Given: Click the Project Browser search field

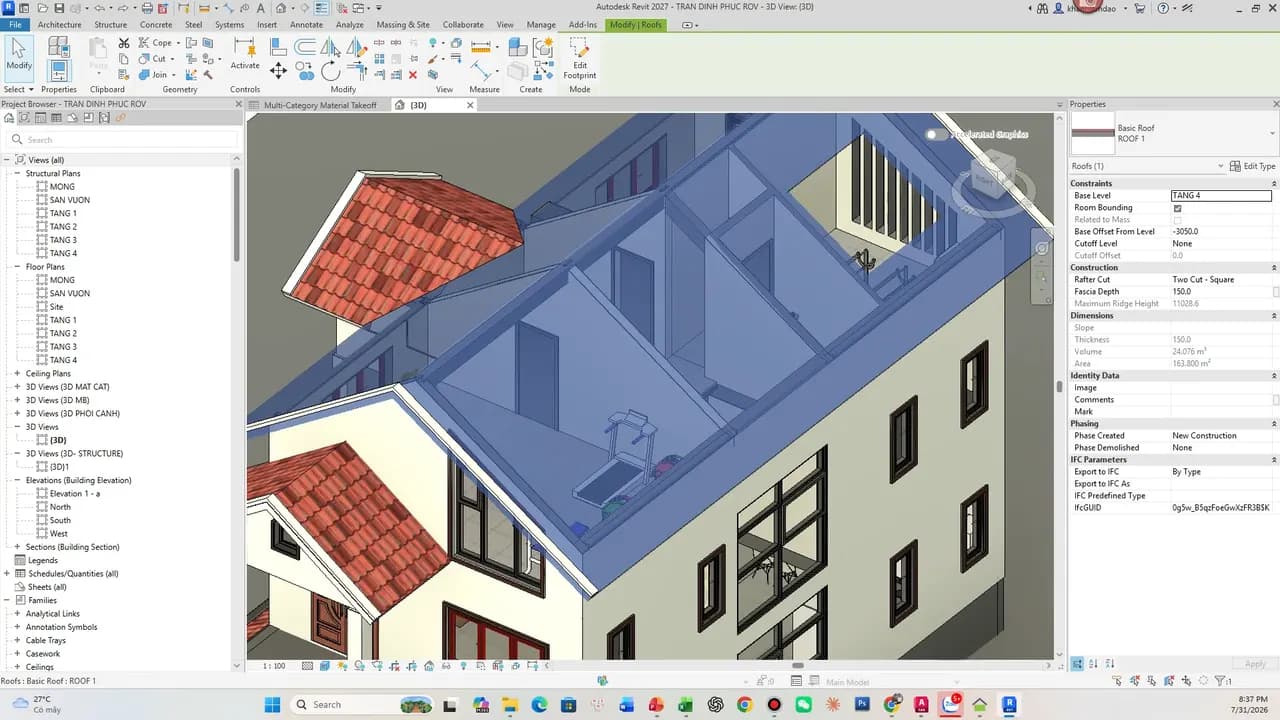Looking at the screenshot, I should pyautogui.click(x=122, y=140).
